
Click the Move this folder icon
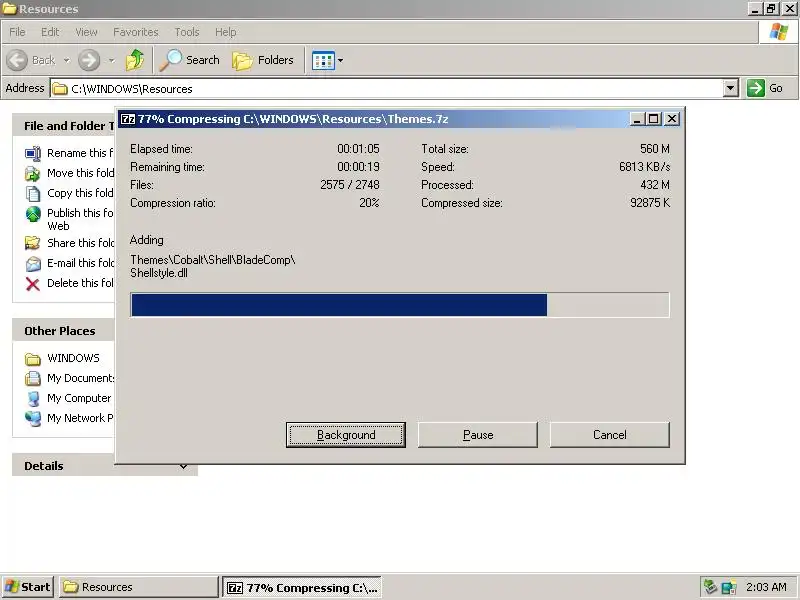coord(33,173)
